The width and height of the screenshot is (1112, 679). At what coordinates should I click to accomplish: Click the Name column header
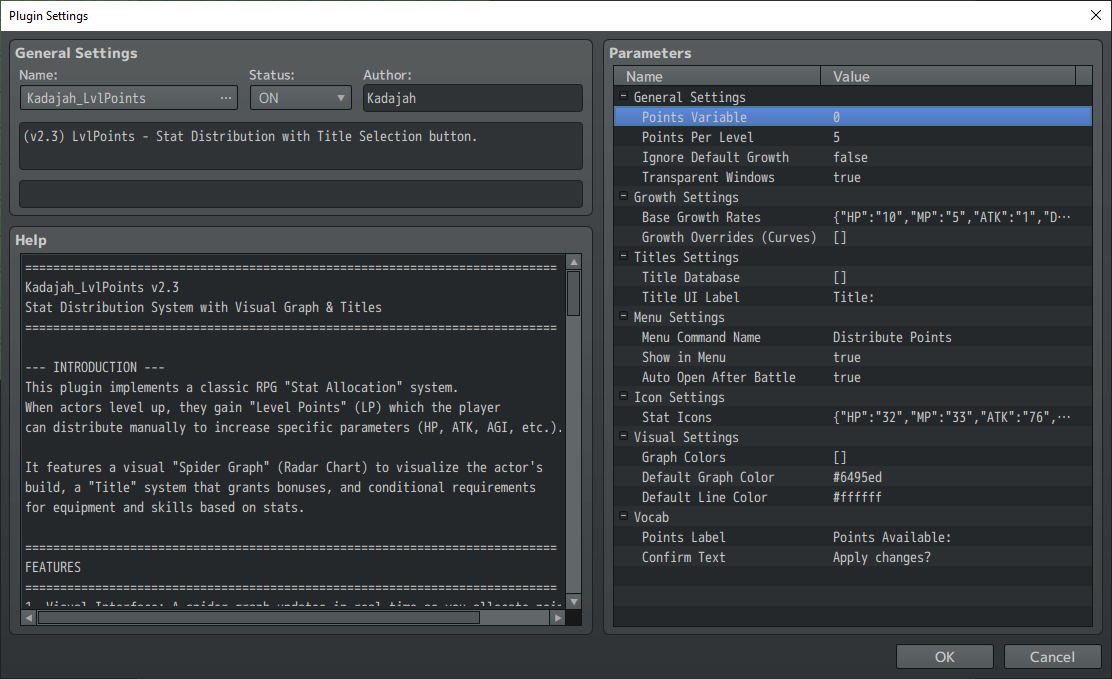point(718,76)
